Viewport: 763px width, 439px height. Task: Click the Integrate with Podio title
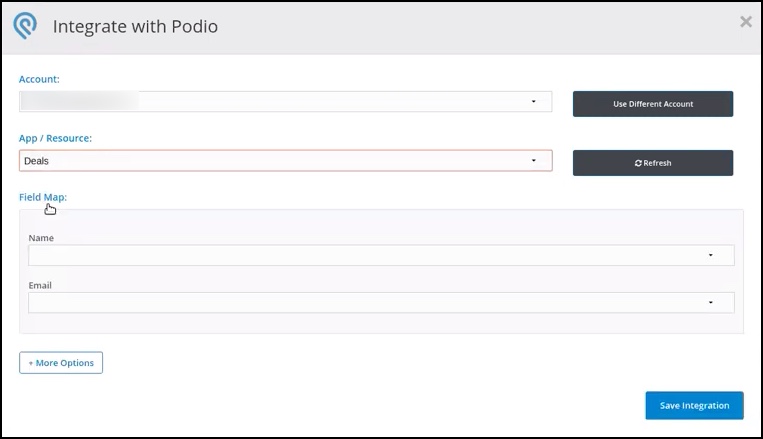(135, 27)
